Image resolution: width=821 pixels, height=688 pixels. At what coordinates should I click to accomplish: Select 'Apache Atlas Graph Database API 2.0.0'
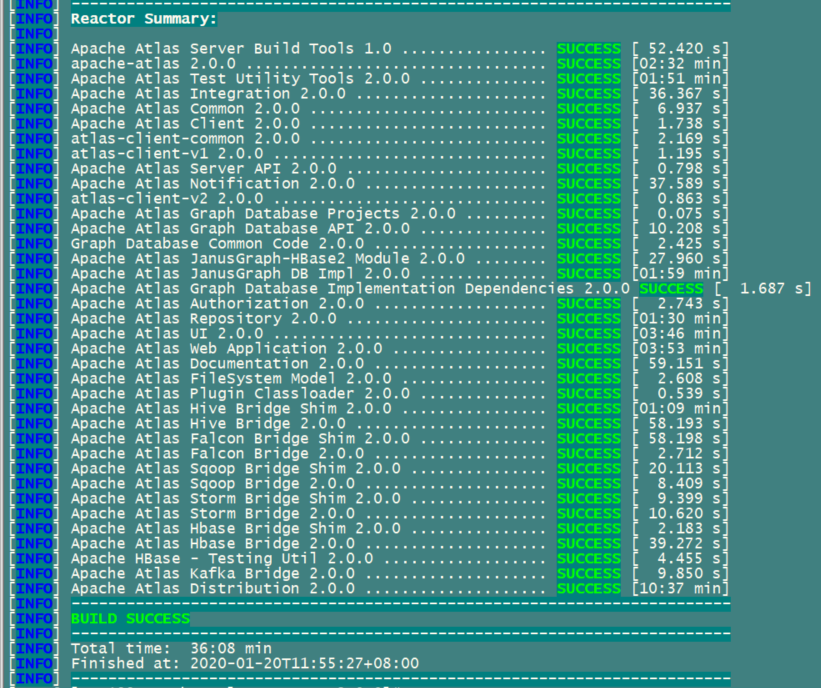(x=240, y=229)
